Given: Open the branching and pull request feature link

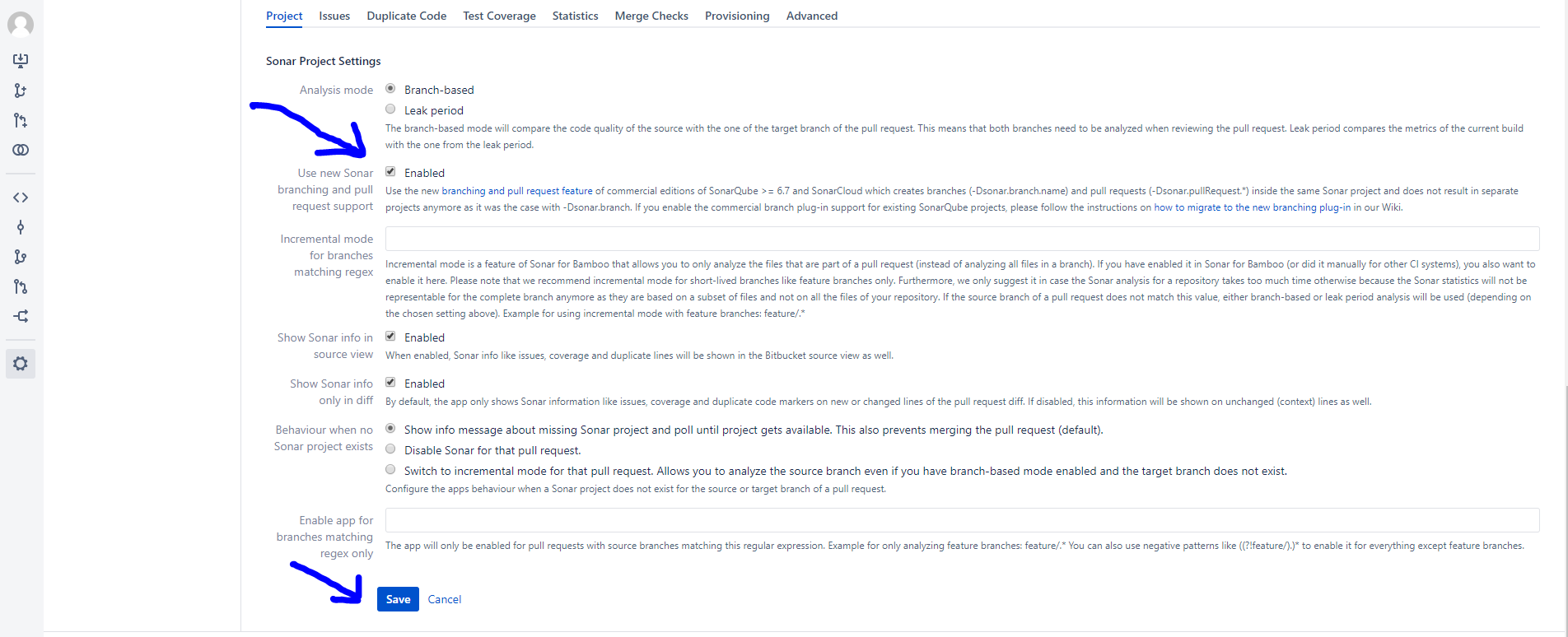Looking at the screenshot, I should [517, 191].
